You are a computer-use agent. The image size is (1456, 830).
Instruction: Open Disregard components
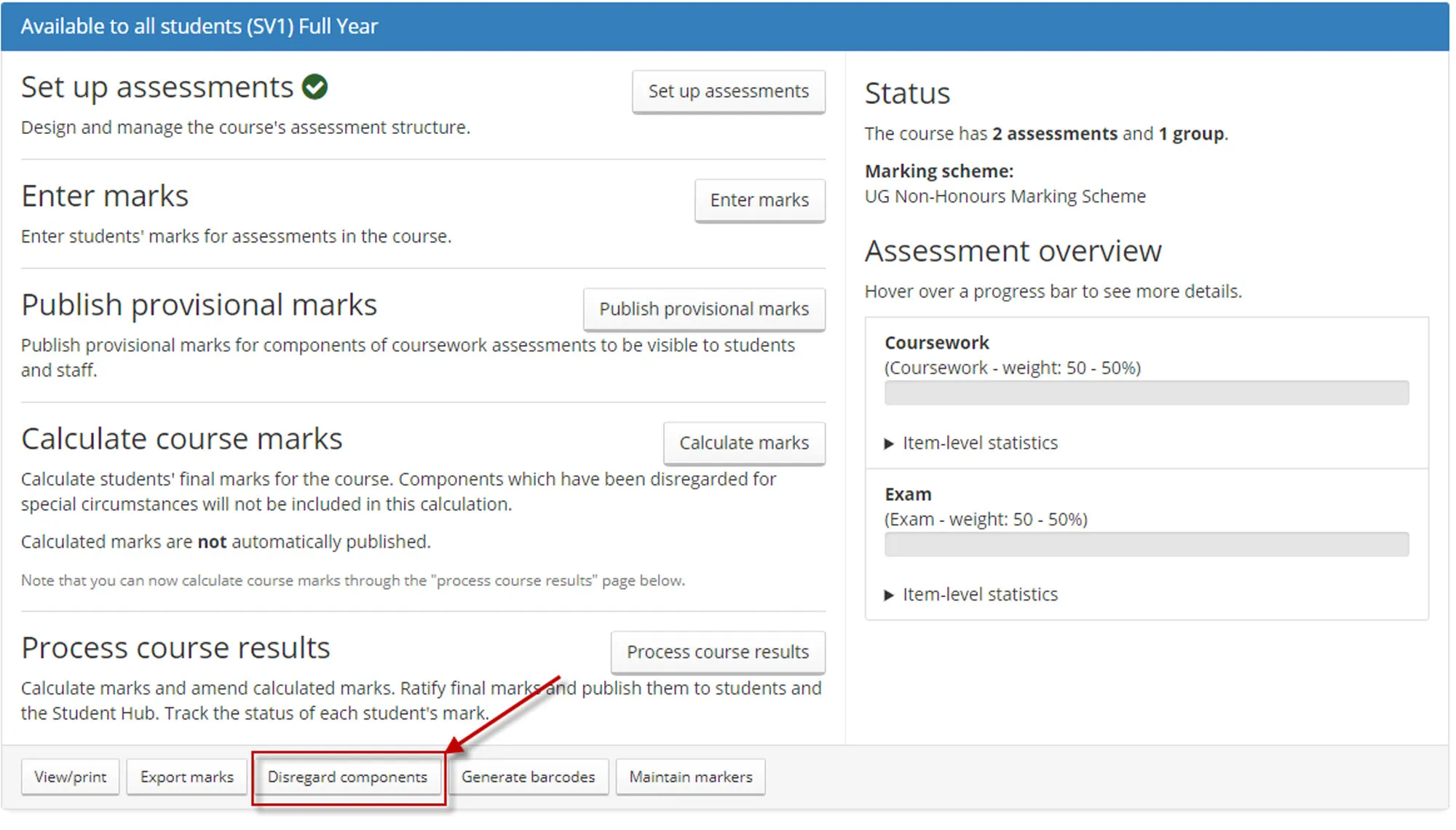point(348,777)
